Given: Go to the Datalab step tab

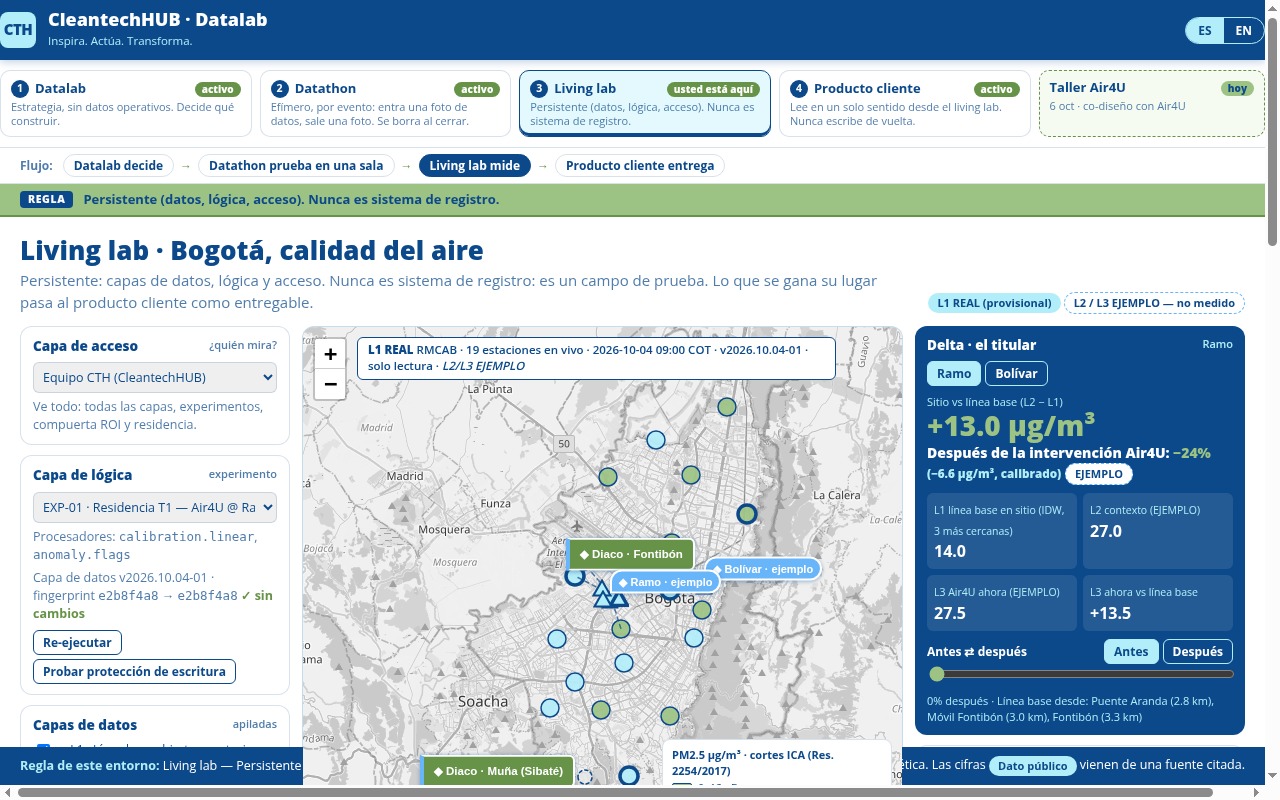Looking at the screenshot, I should [125, 103].
